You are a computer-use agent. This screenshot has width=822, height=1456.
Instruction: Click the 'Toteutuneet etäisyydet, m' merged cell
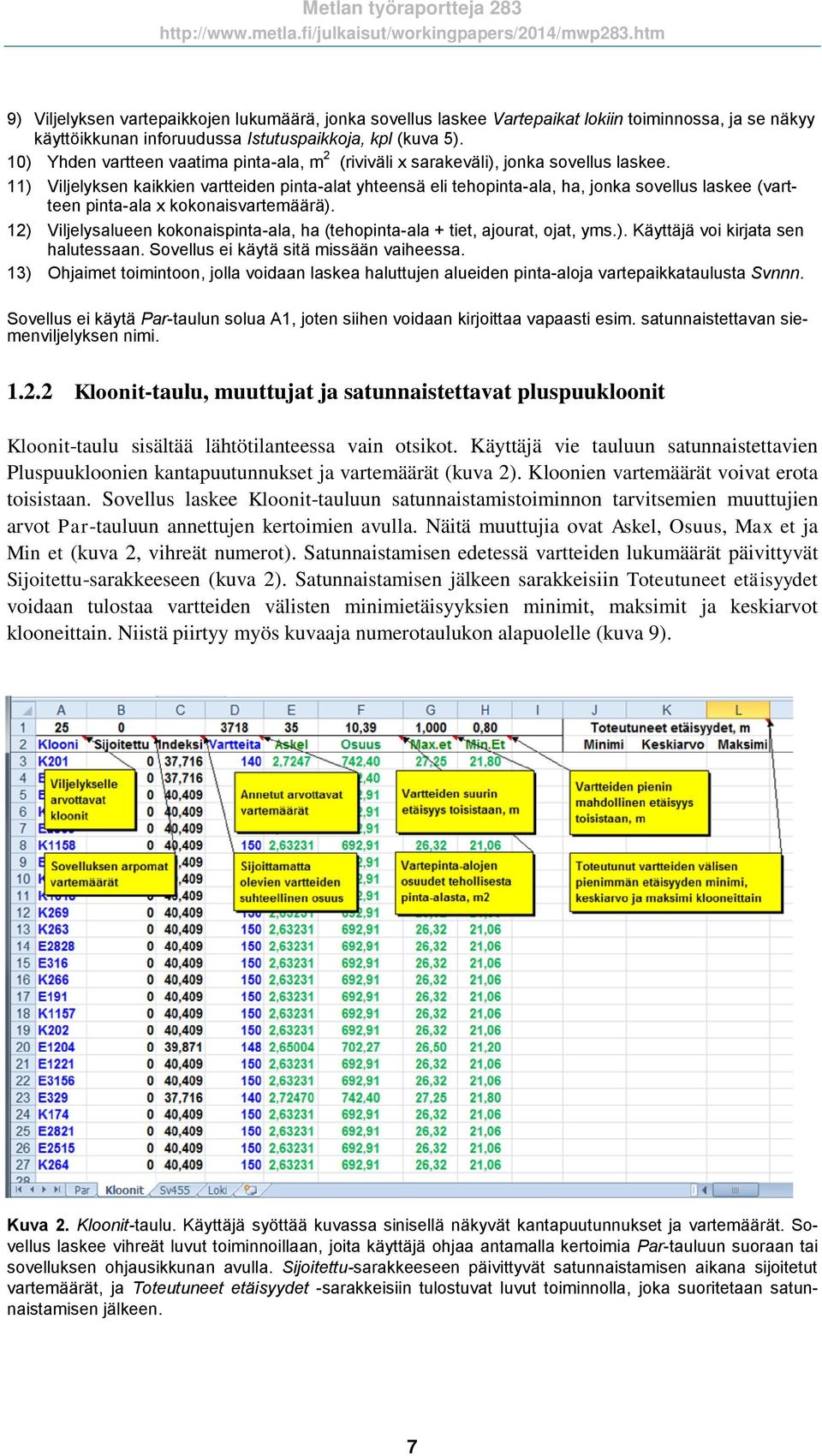click(x=666, y=727)
